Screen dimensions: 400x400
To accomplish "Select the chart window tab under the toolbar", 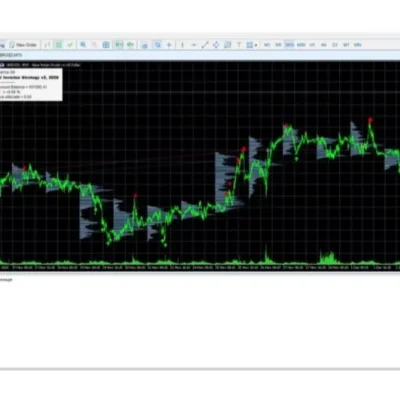I will tap(11, 55).
